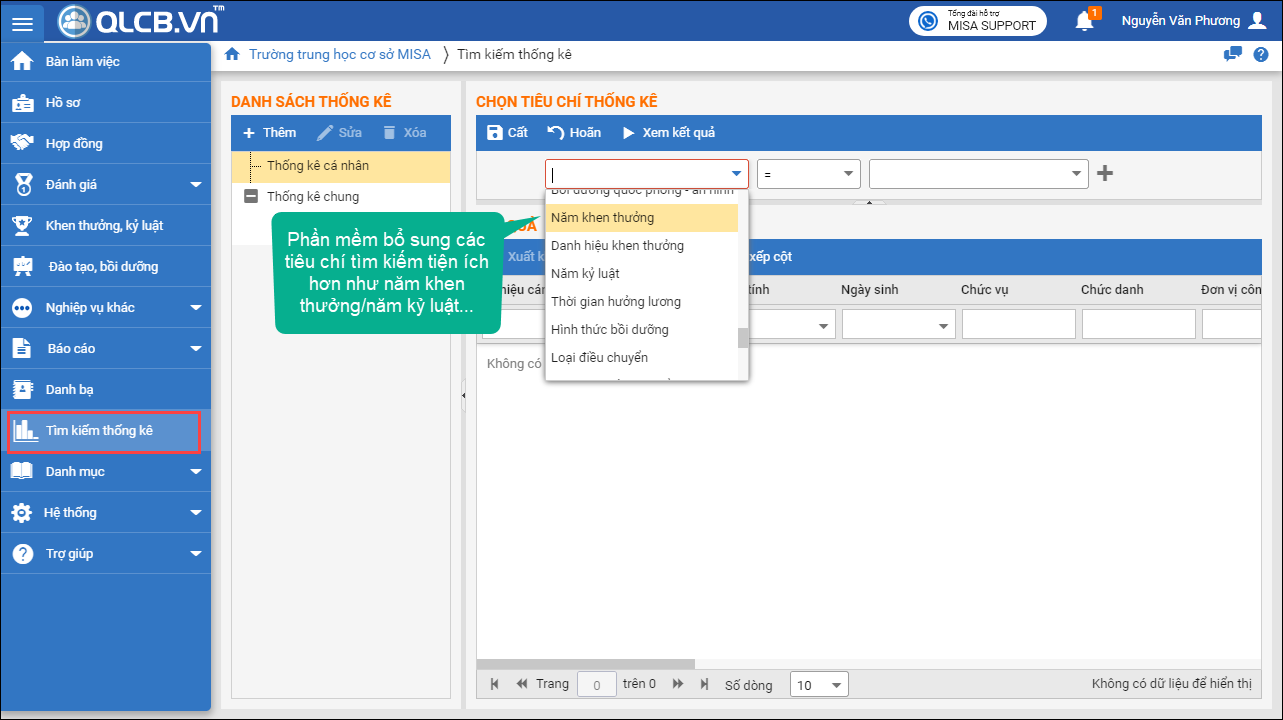Open the help question mark icon
The height and width of the screenshot is (720, 1283).
(x=1260, y=54)
